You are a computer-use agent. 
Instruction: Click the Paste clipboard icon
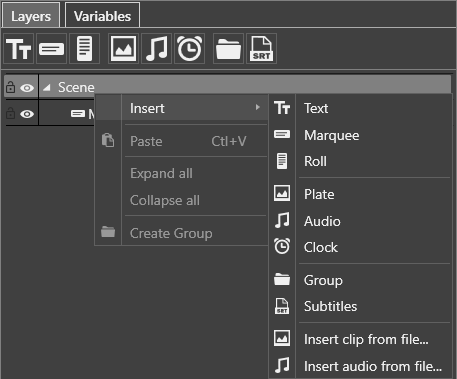click(x=108, y=140)
